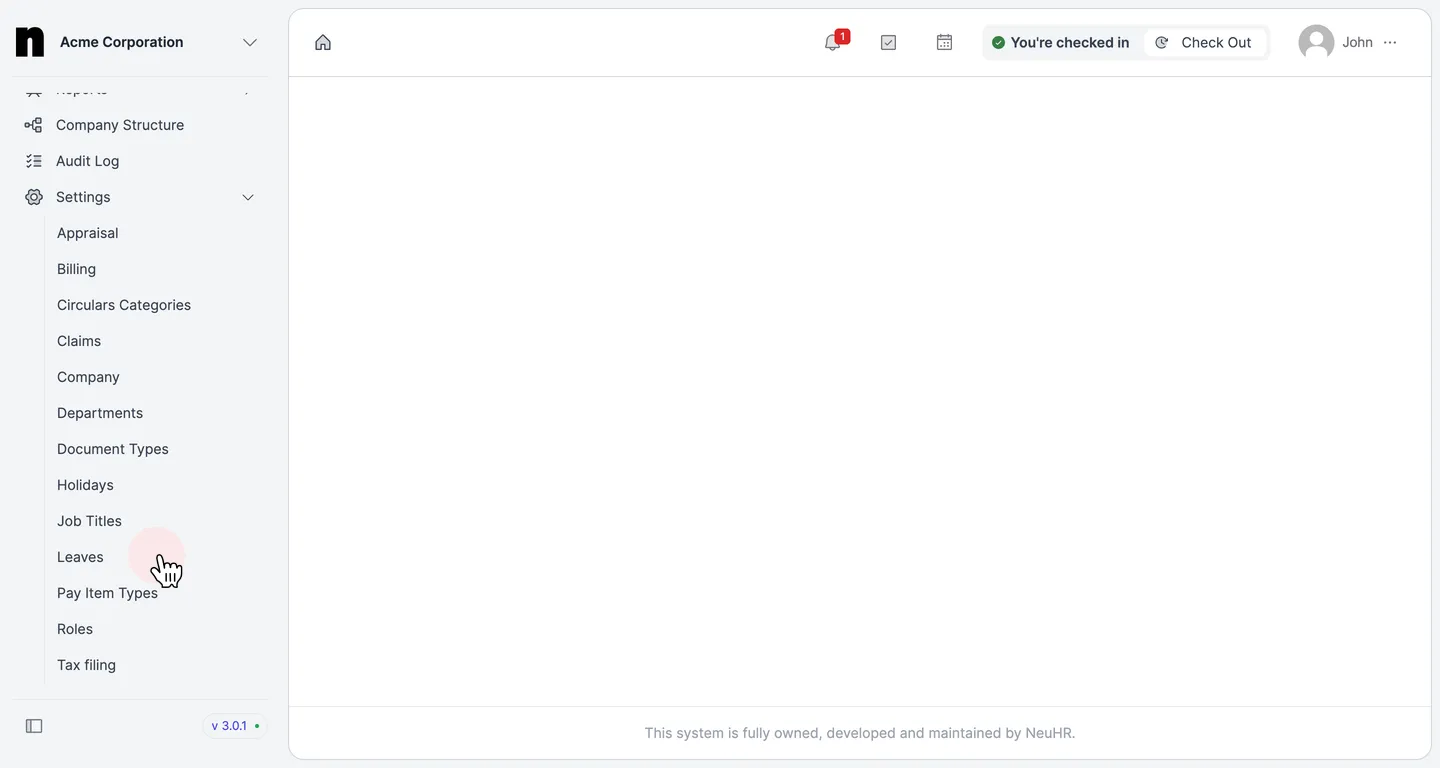
Task: Open Company settings page
Action: [x=88, y=377]
